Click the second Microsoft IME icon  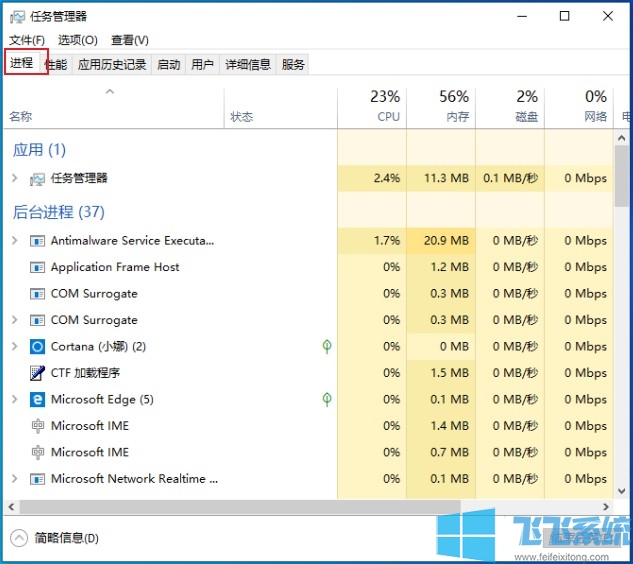tap(38, 452)
